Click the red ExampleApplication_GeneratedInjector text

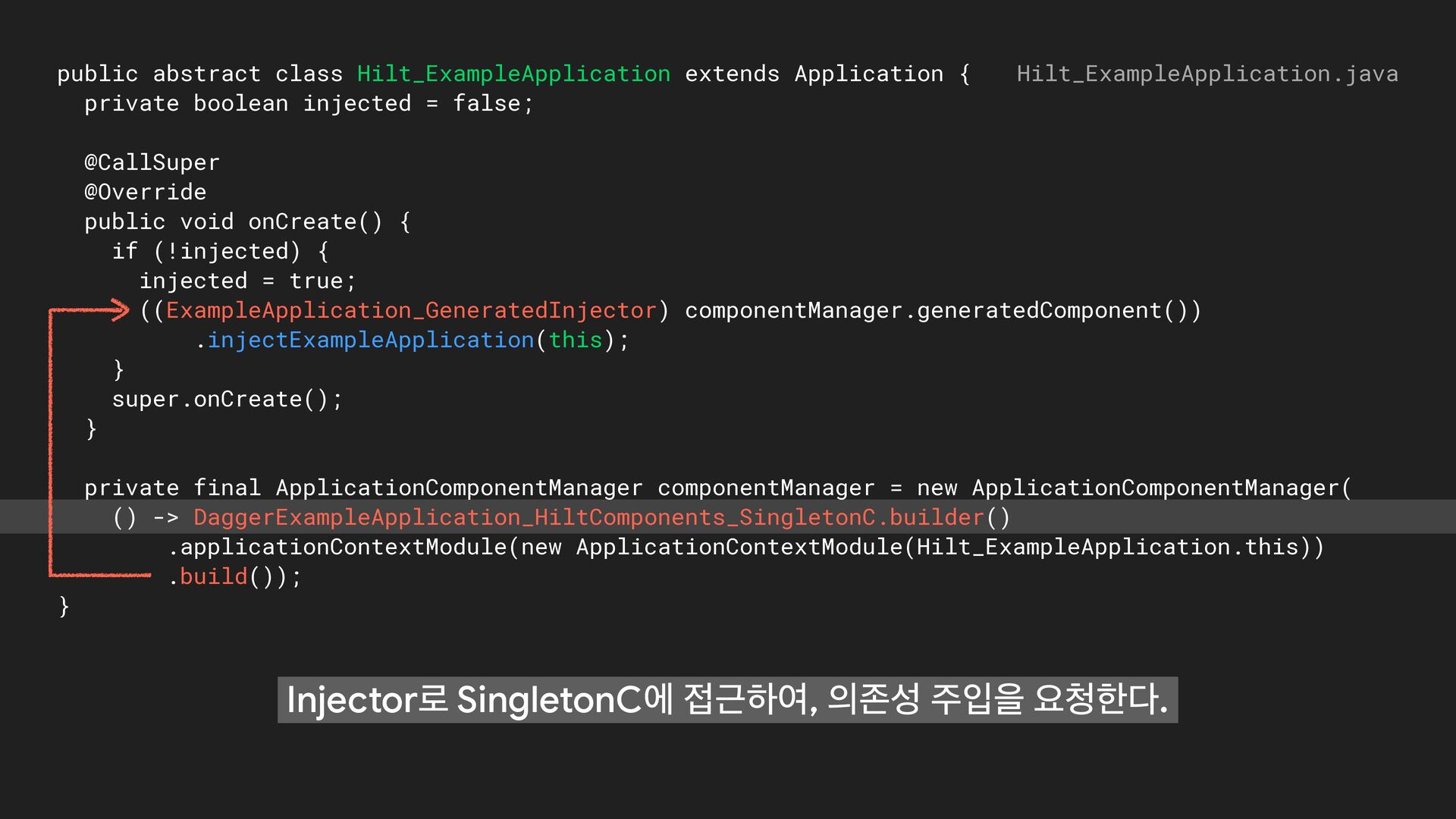[x=410, y=310]
